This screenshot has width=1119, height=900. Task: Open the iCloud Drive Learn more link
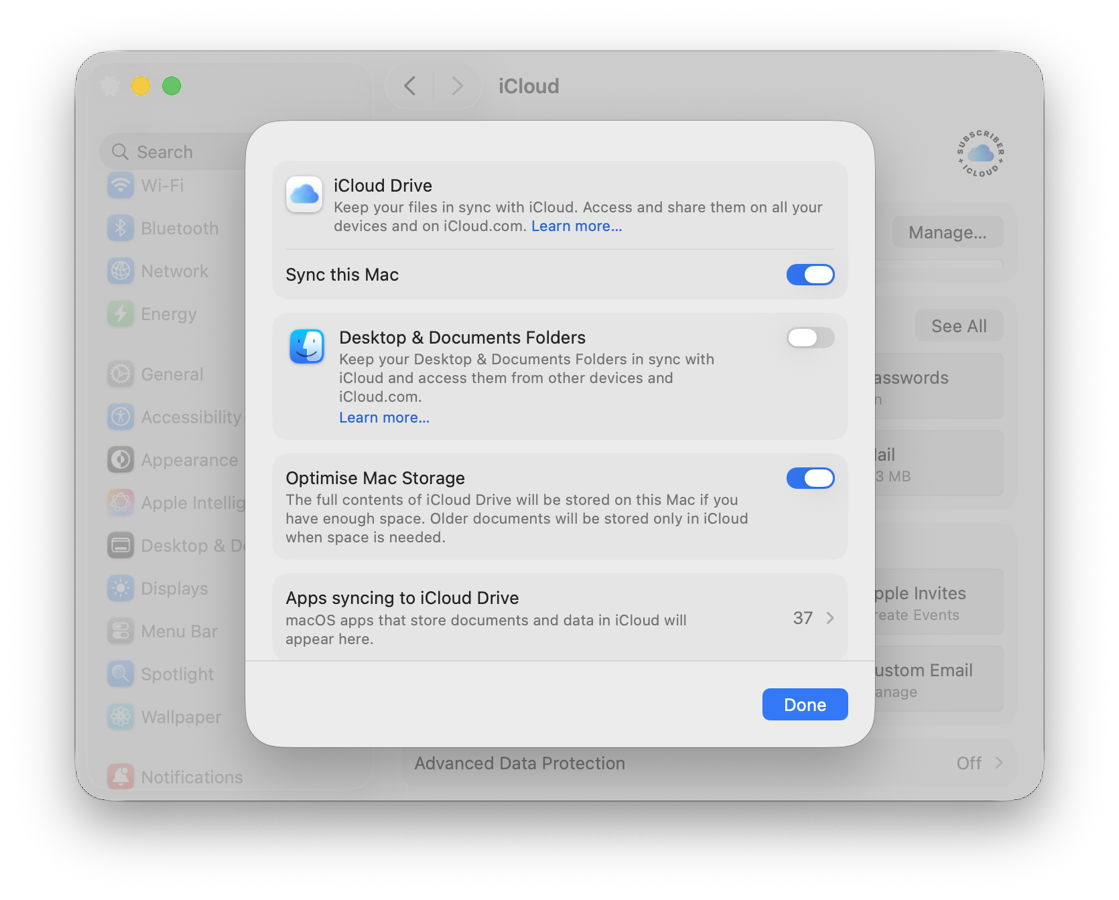tap(576, 226)
